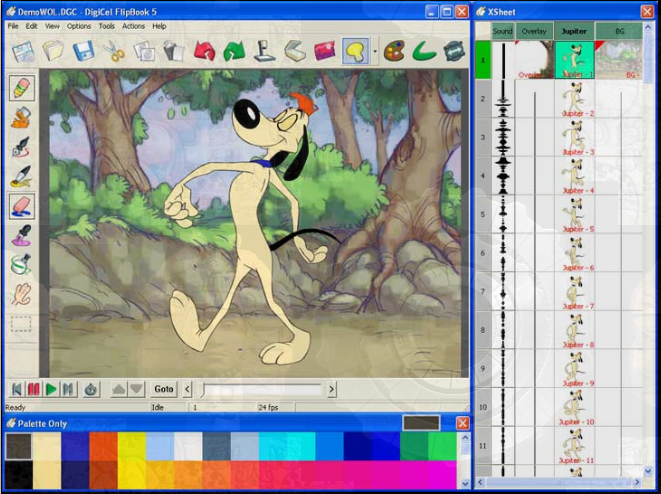The image size is (661, 494).
Task: Click the teal double-arrow icon in toolbar
Action: pyautogui.click(x=454, y=51)
